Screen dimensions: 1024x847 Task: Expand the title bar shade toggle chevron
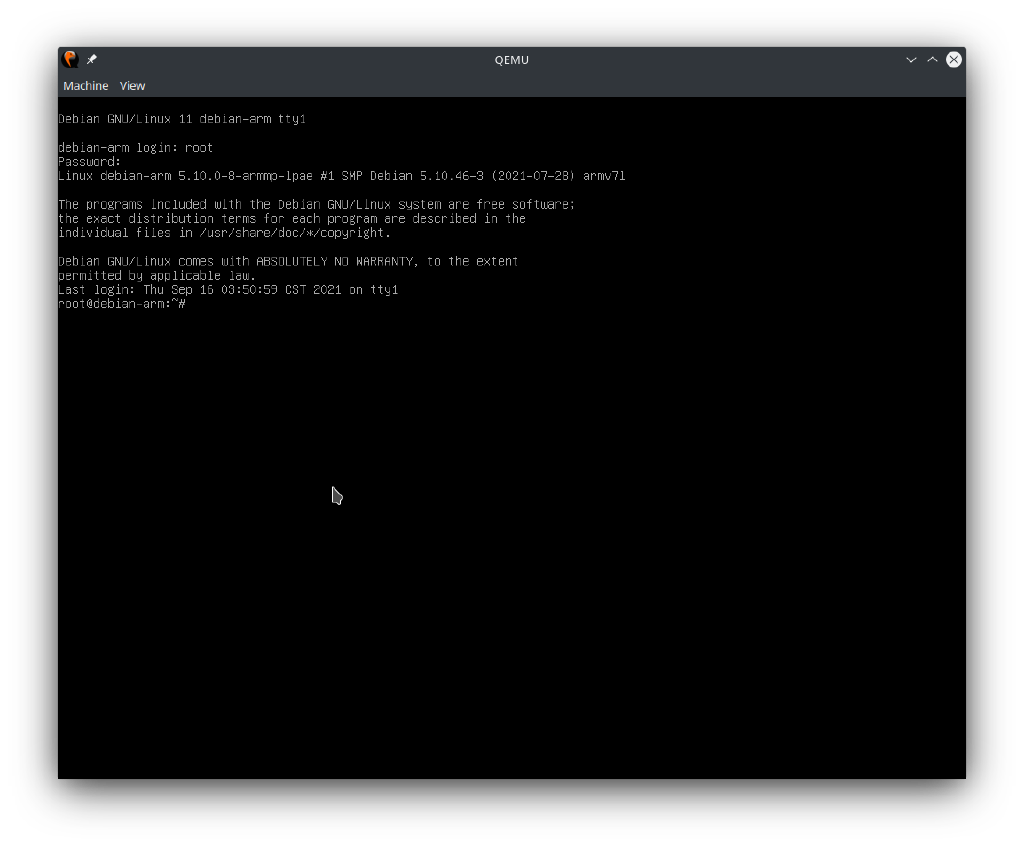[x=931, y=59]
